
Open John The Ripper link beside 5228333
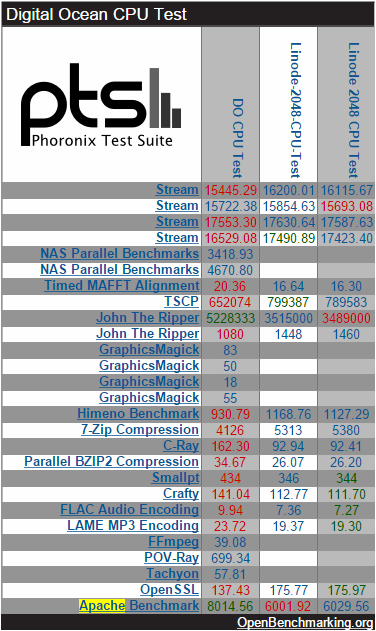coord(147,318)
